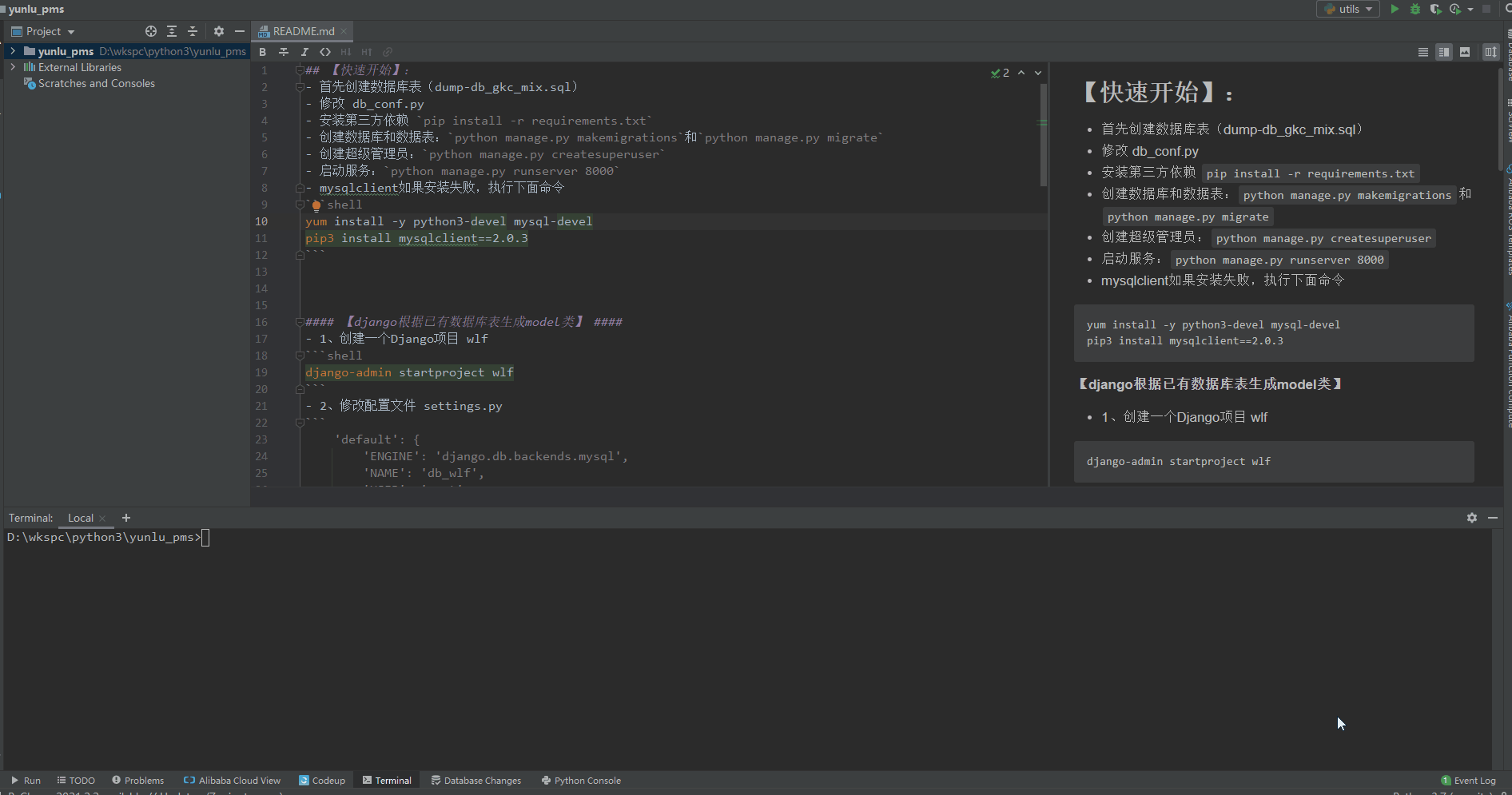Close the README.md tab
Image resolution: width=1512 pixels, height=795 pixels.
tap(344, 31)
